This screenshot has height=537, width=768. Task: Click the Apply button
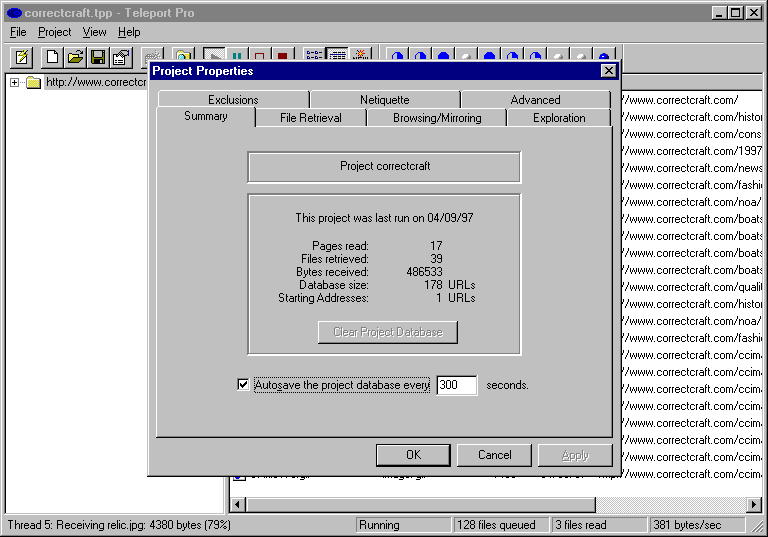(575, 455)
